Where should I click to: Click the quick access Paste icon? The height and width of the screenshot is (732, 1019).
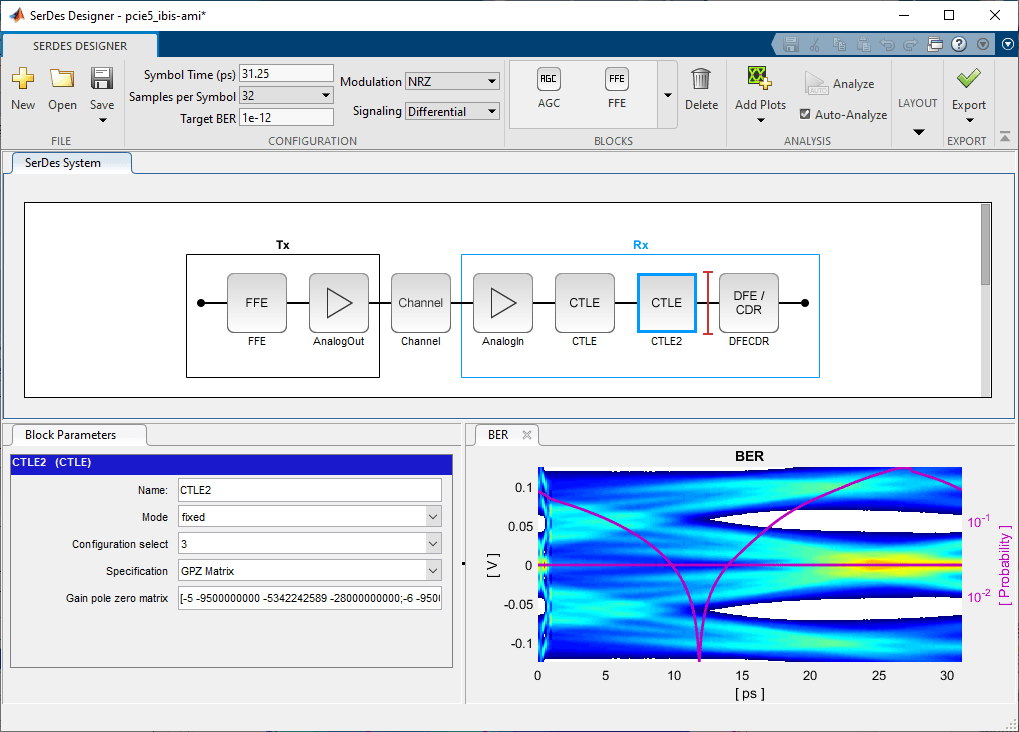[863, 44]
